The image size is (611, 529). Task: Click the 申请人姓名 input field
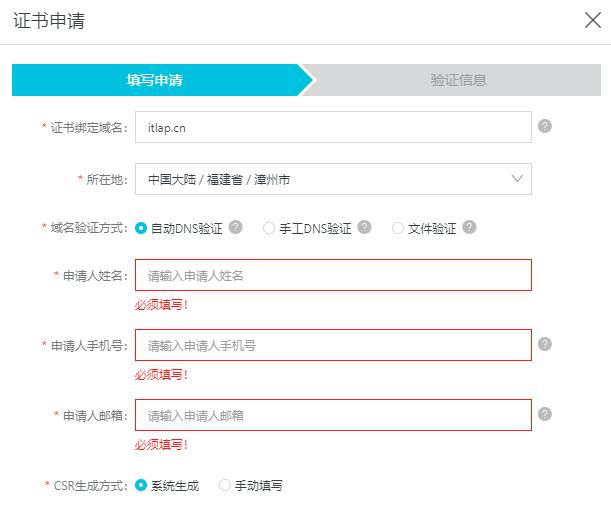[x=333, y=275]
